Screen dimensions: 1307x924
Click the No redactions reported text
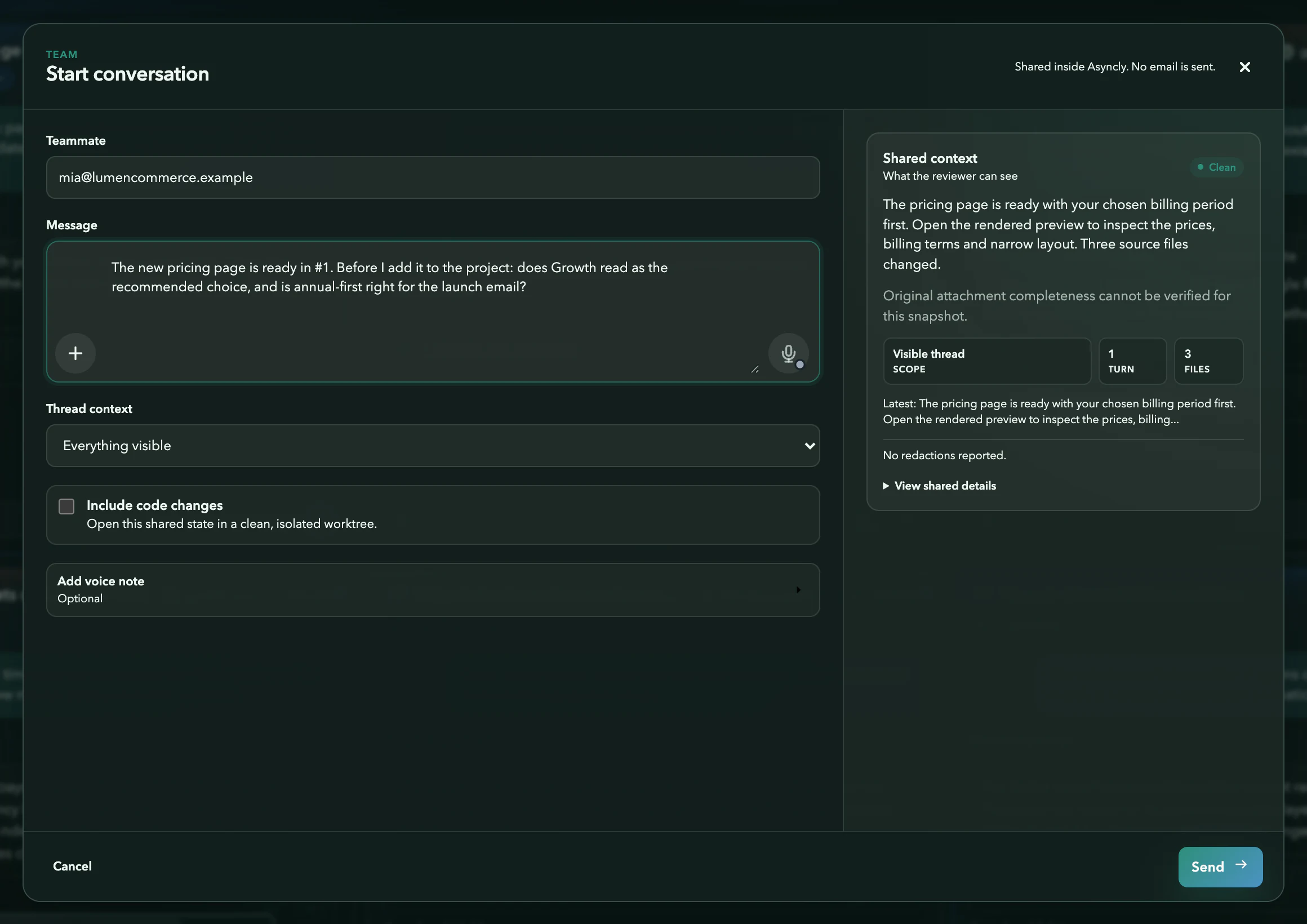[944, 455]
